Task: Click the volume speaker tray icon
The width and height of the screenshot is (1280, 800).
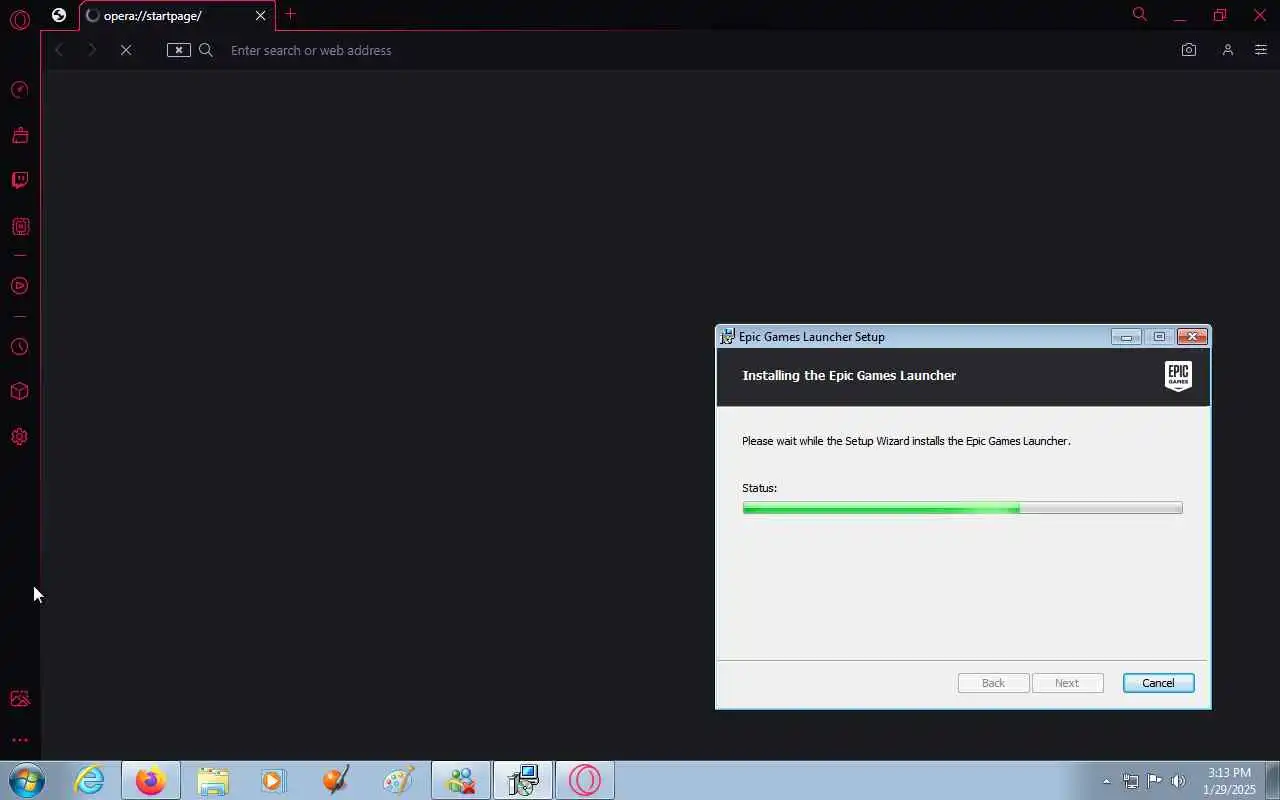Action: (1178, 781)
